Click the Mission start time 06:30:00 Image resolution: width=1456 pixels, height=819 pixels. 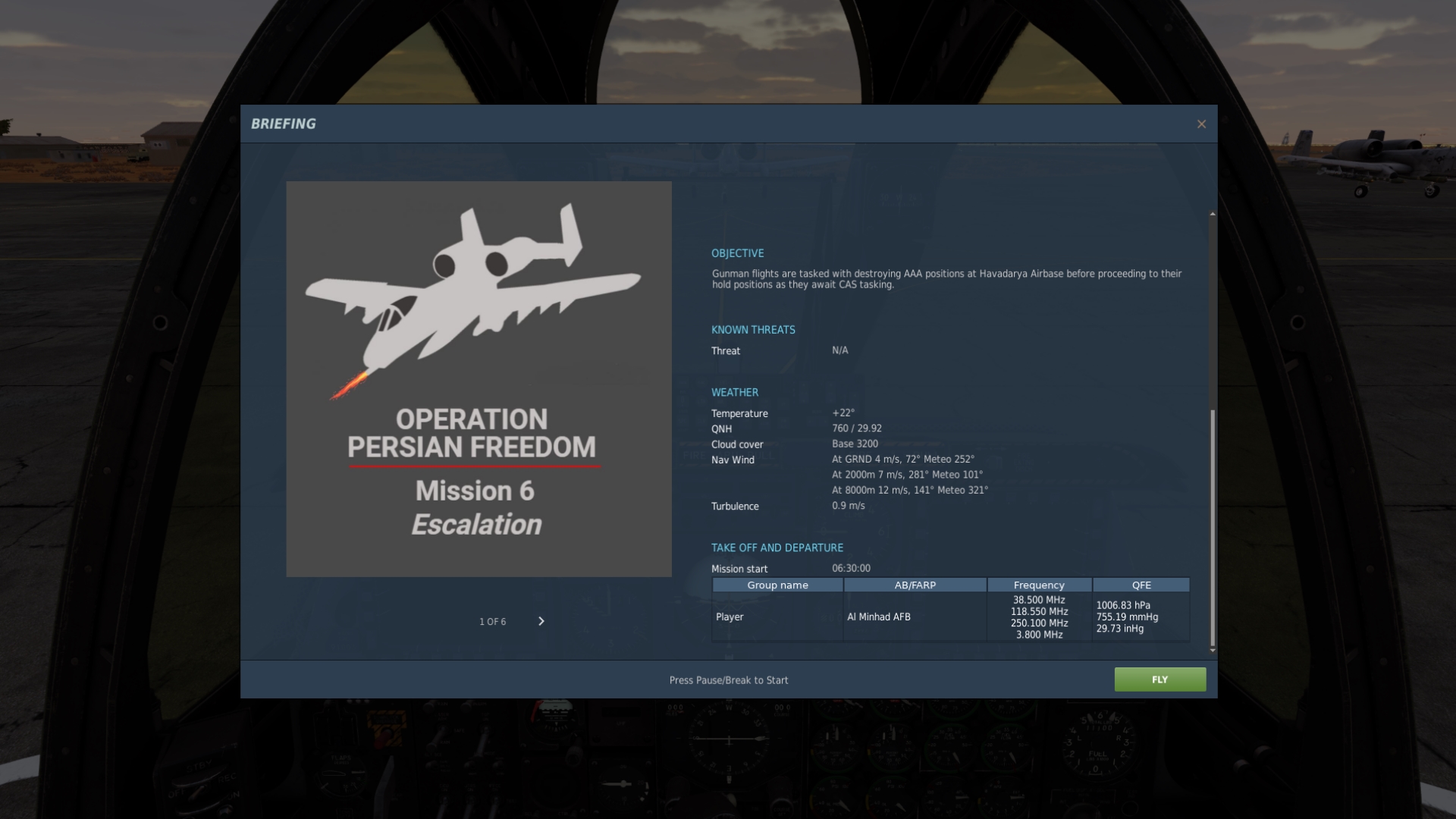[x=851, y=568]
